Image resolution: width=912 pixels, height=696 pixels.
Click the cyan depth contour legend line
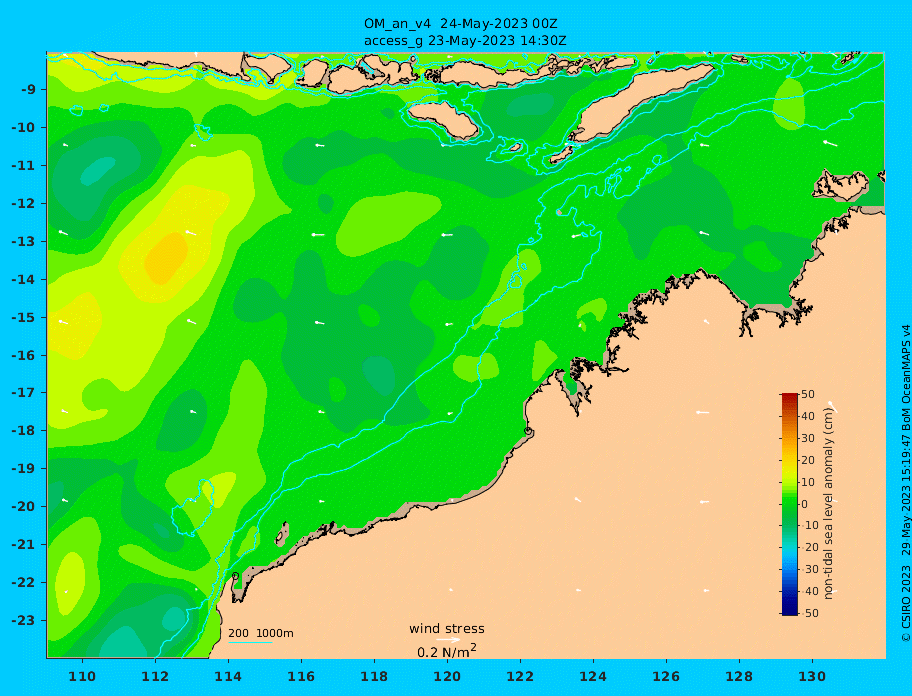(x=250, y=643)
